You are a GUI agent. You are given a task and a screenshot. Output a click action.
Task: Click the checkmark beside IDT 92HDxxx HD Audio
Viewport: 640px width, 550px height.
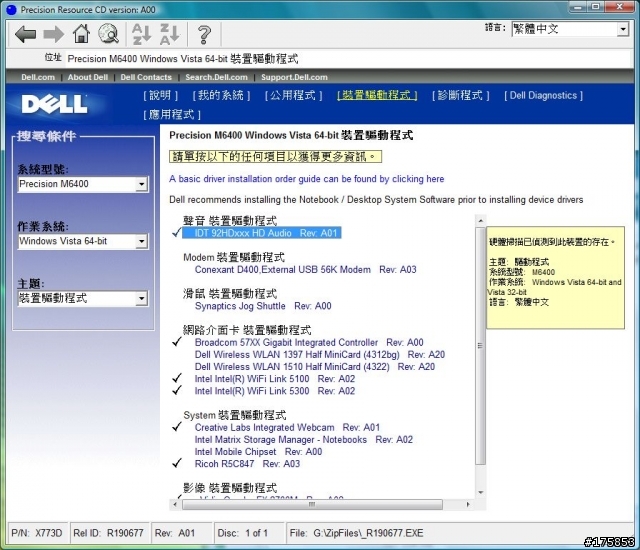[177, 233]
